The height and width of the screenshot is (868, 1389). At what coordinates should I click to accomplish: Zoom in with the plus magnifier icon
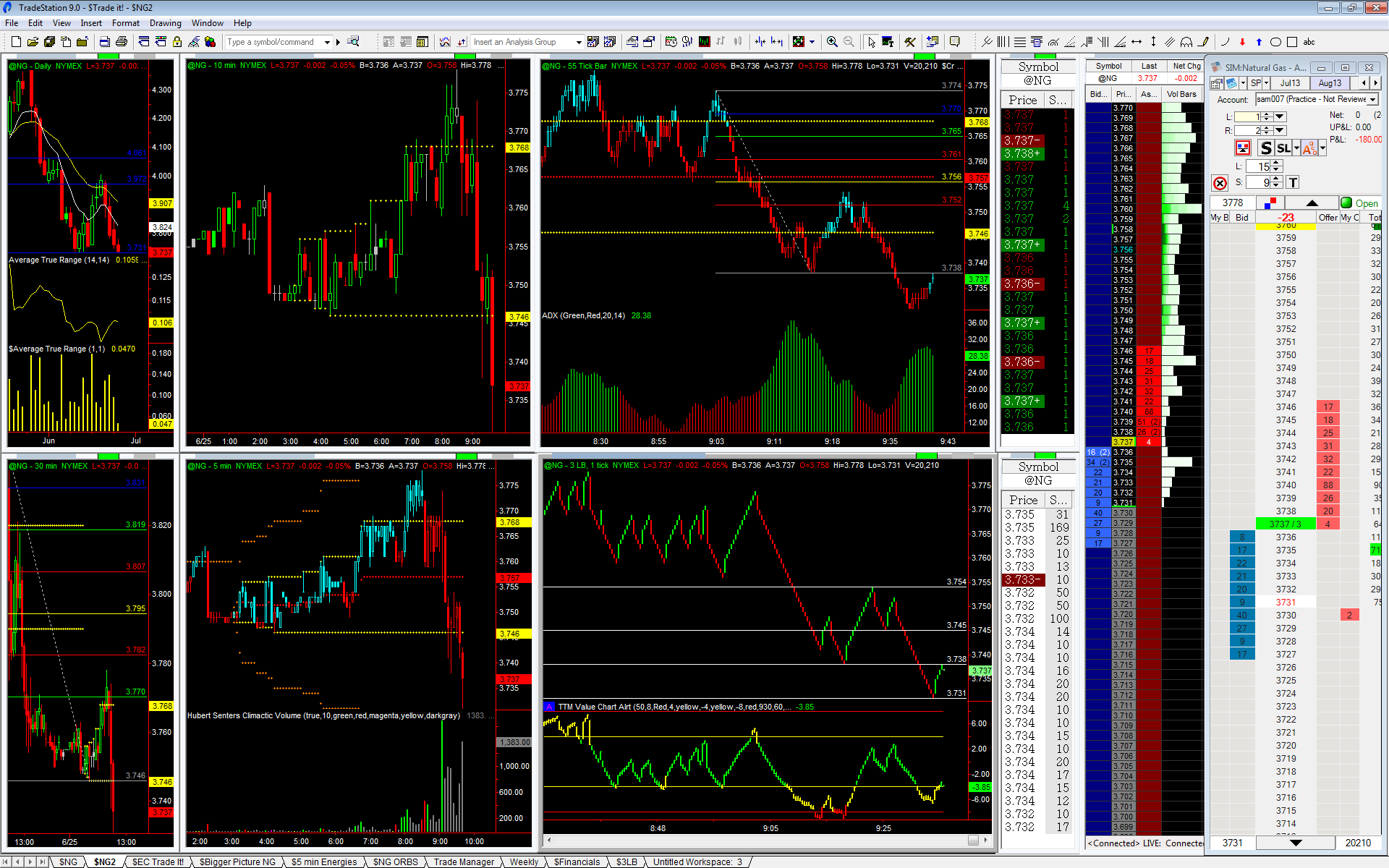pyautogui.click(x=832, y=42)
